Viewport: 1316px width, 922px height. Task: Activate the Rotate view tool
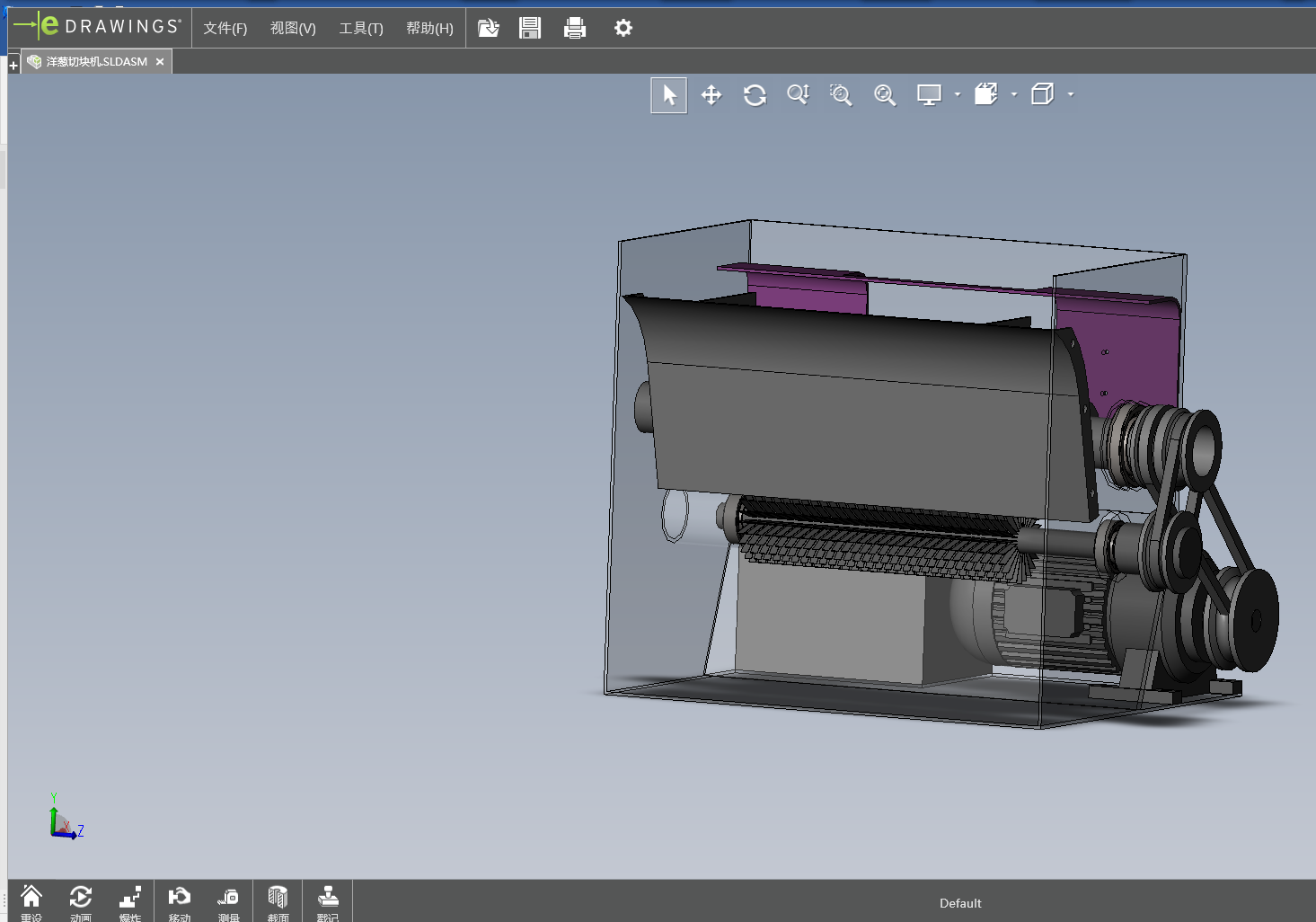[x=755, y=95]
